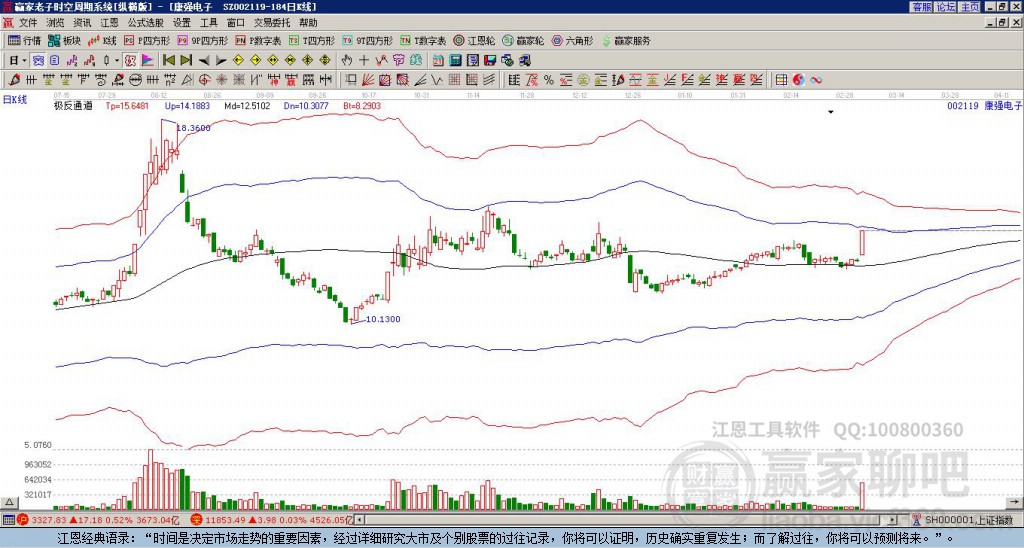Select the red pencil drawing tool
The image size is (1024, 548).
[13, 80]
